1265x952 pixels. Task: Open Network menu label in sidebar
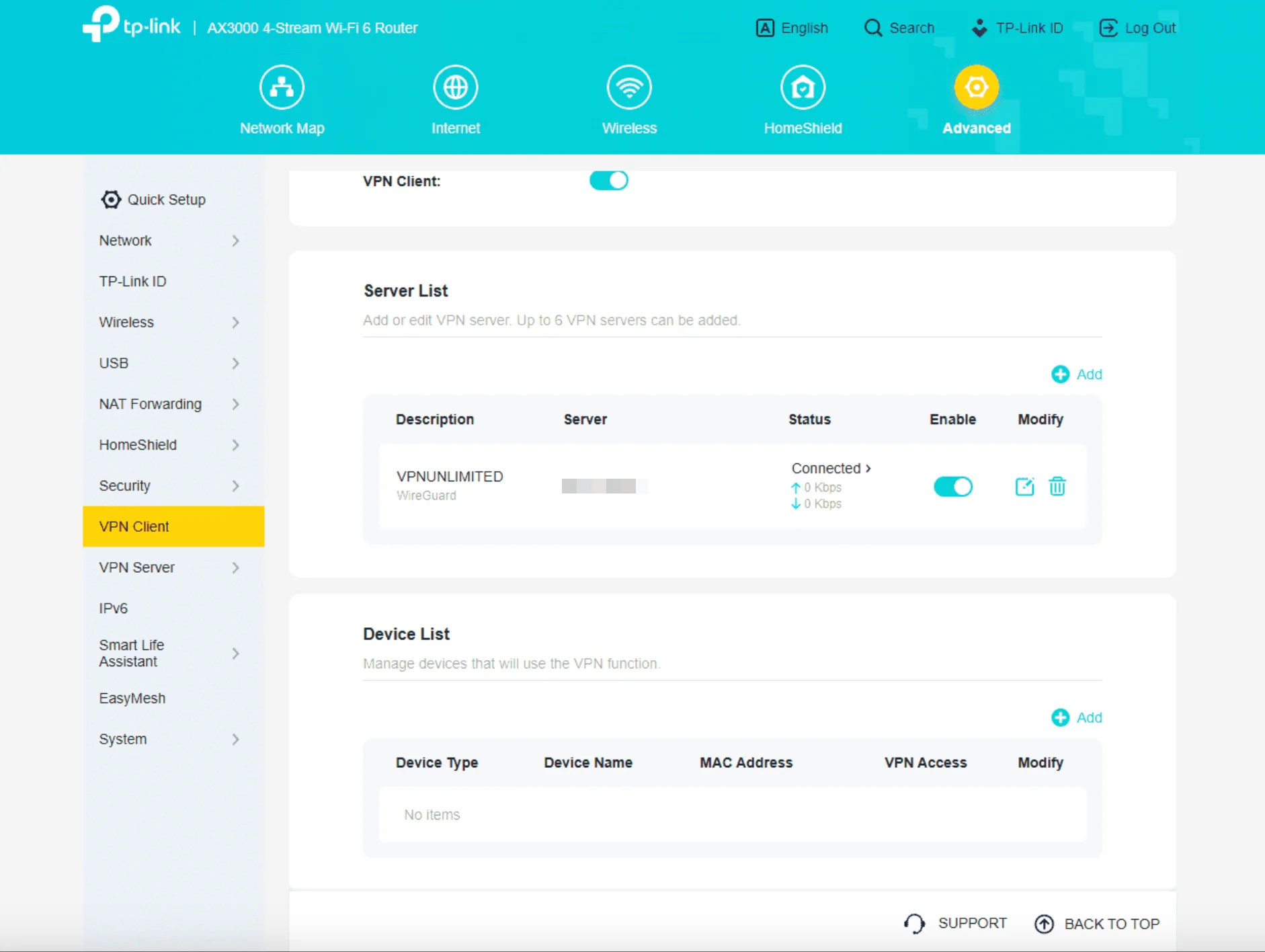click(x=125, y=241)
